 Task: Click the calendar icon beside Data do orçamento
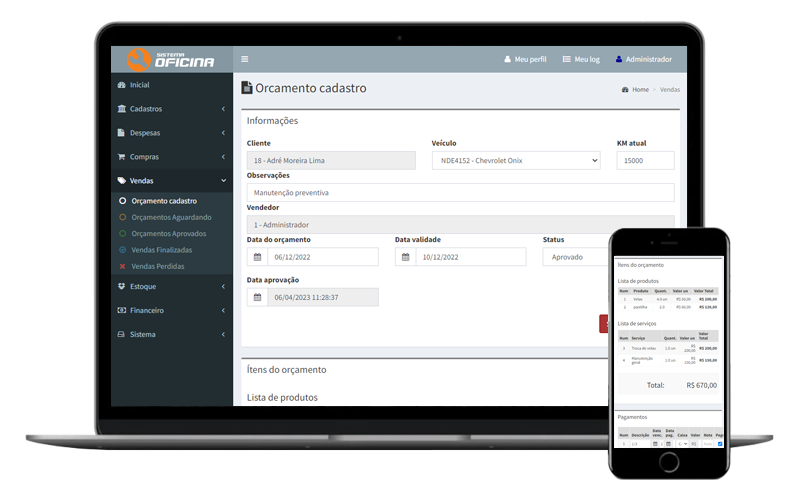pyautogui.click(x=257, y=257)
